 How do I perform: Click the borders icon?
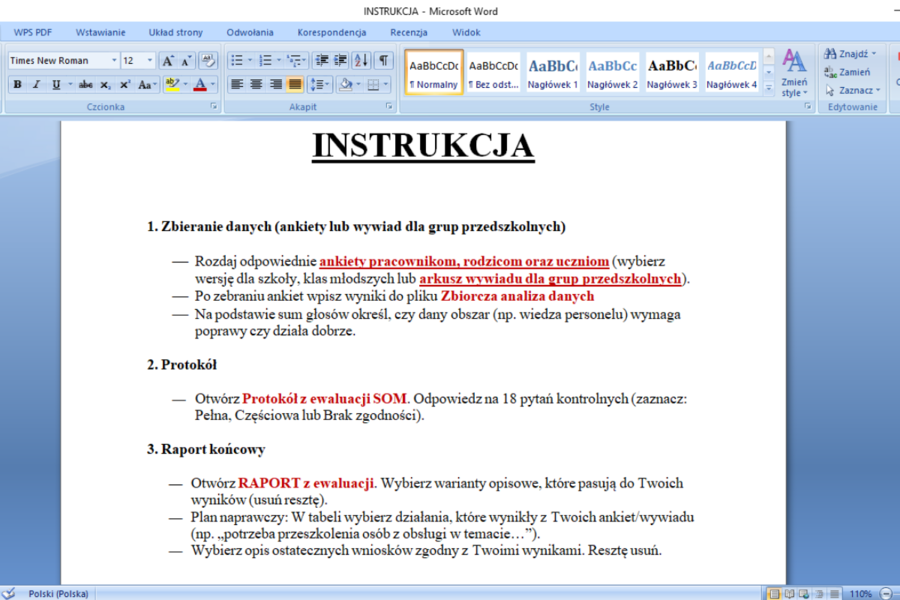click(x=373, y=84)
